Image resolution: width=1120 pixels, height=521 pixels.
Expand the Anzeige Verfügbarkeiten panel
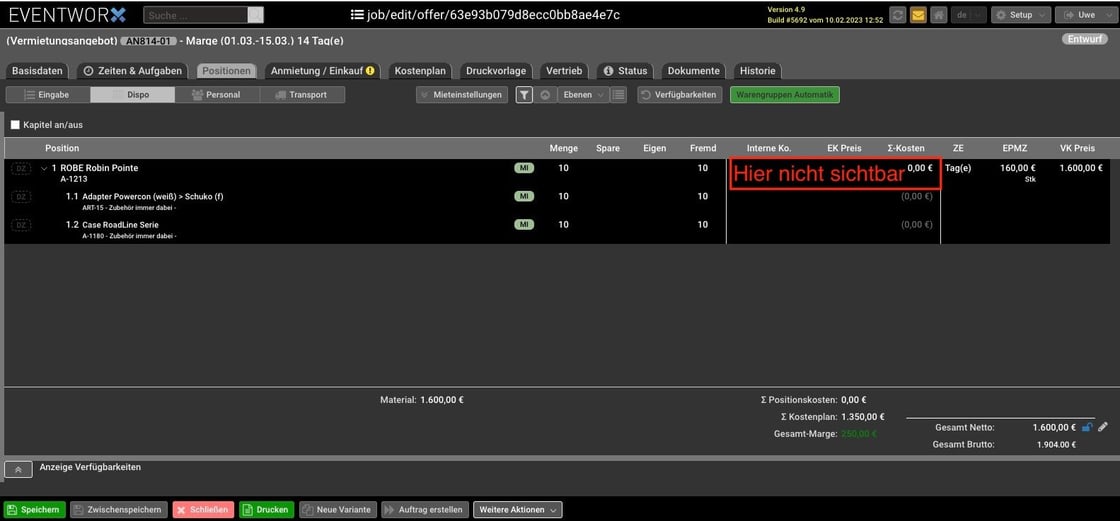tap(18, 468)
